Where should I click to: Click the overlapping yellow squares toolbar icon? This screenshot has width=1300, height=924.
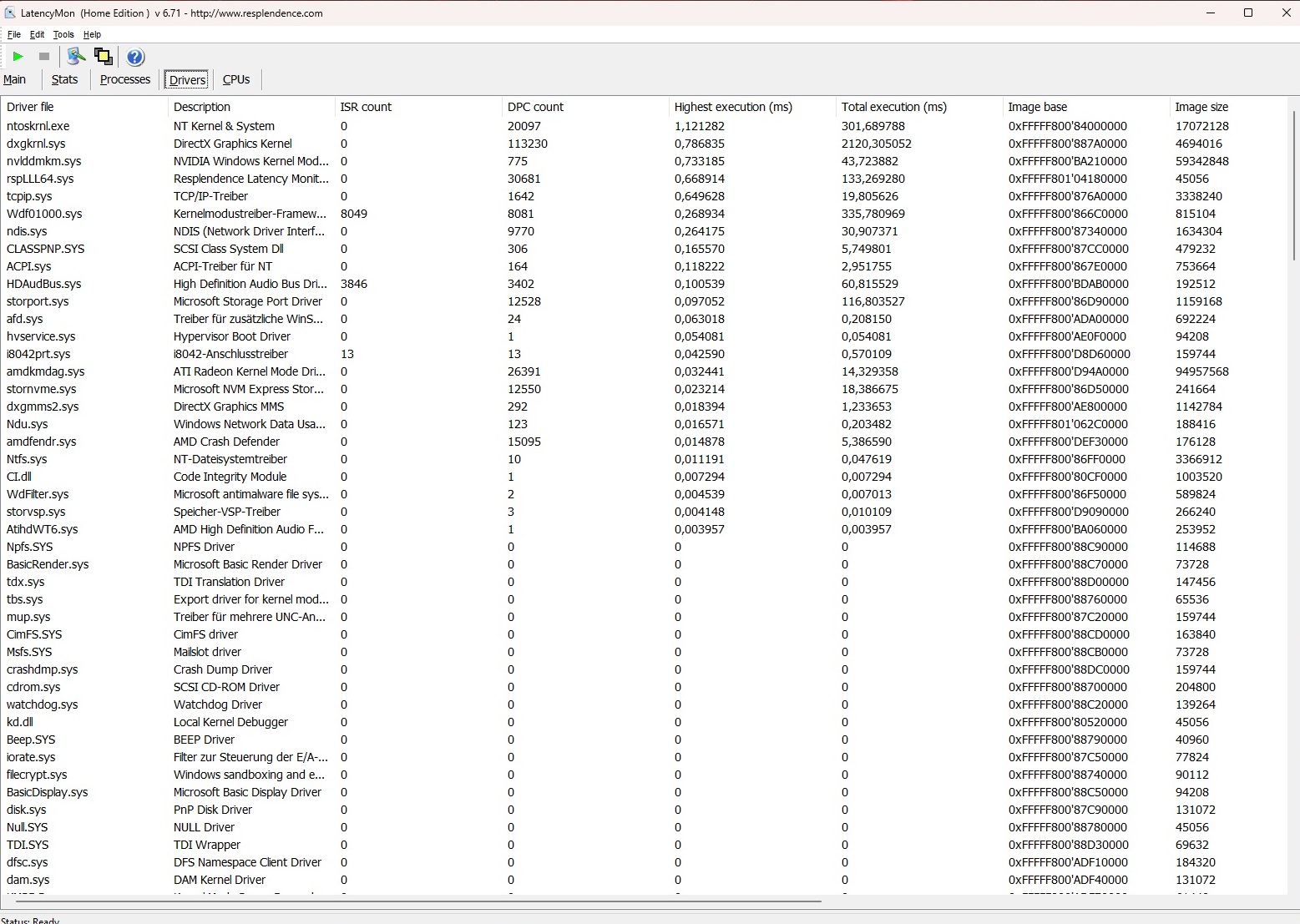(x=104, y=57)
